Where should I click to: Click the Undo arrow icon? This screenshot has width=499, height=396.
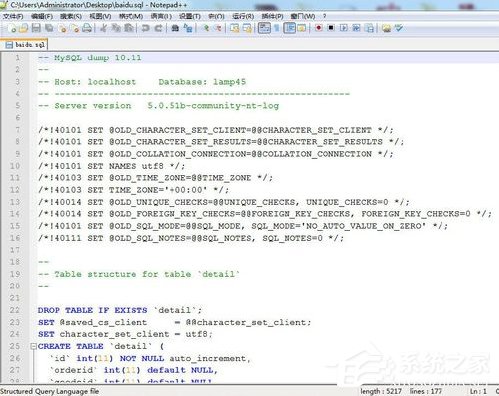click(x=145, y=28)
